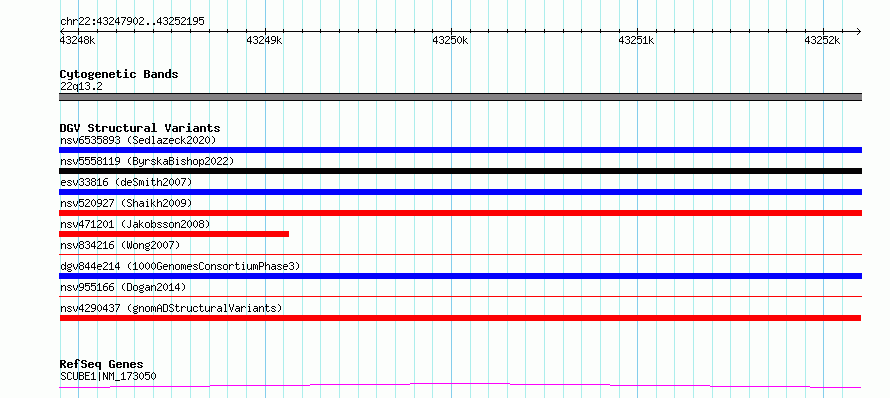Click the 43248k ruler marker
The width and height of the screenshot is (890, 398).
pyautogui.click(x=78, y=40)
